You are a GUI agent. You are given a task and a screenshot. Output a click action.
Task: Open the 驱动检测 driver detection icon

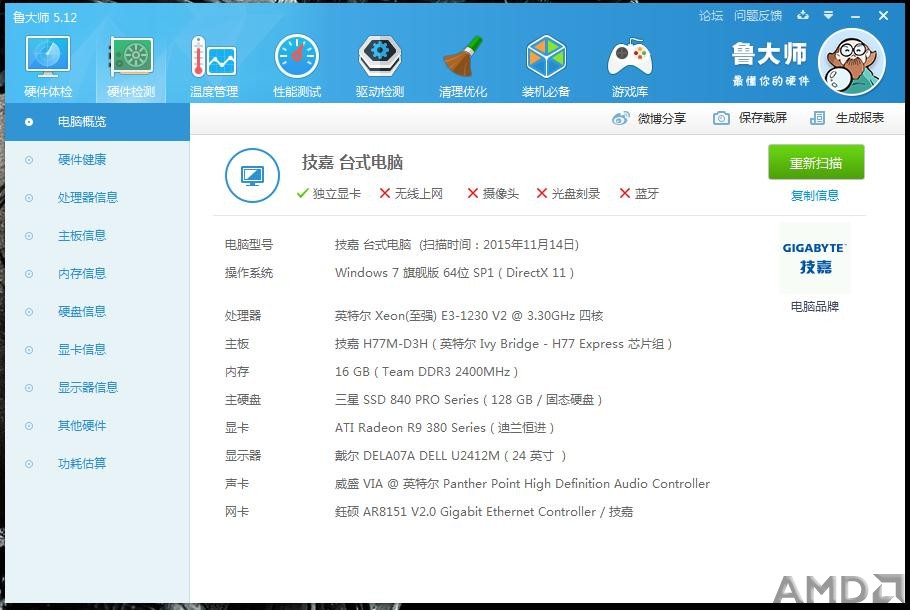[380, 56]
